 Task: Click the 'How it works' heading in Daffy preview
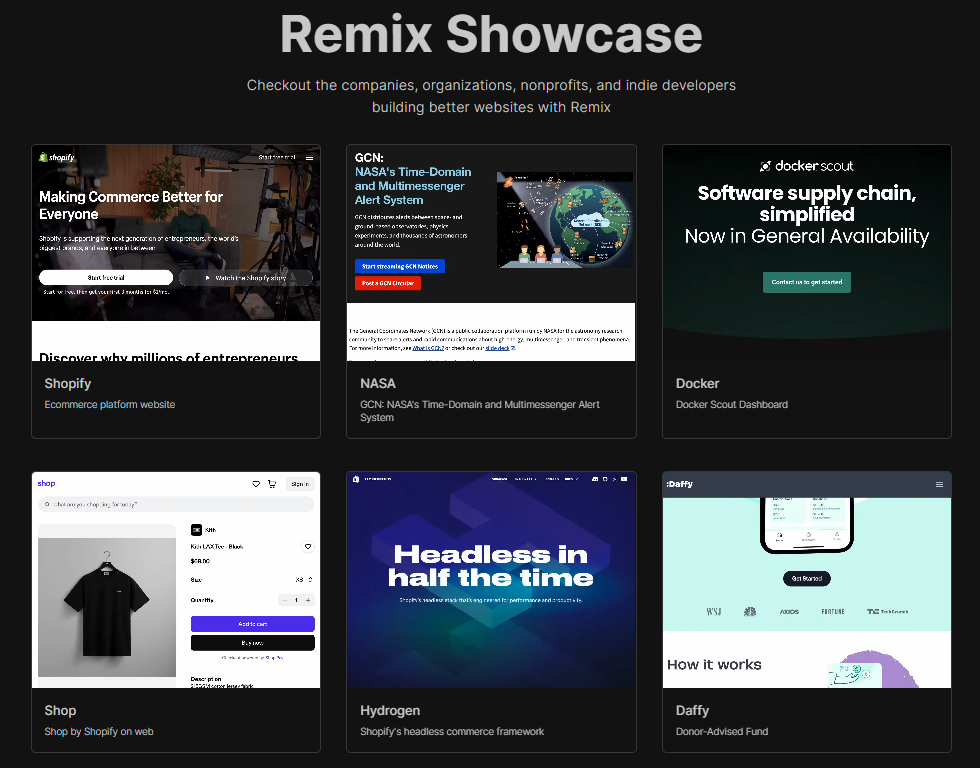(714, 665)
